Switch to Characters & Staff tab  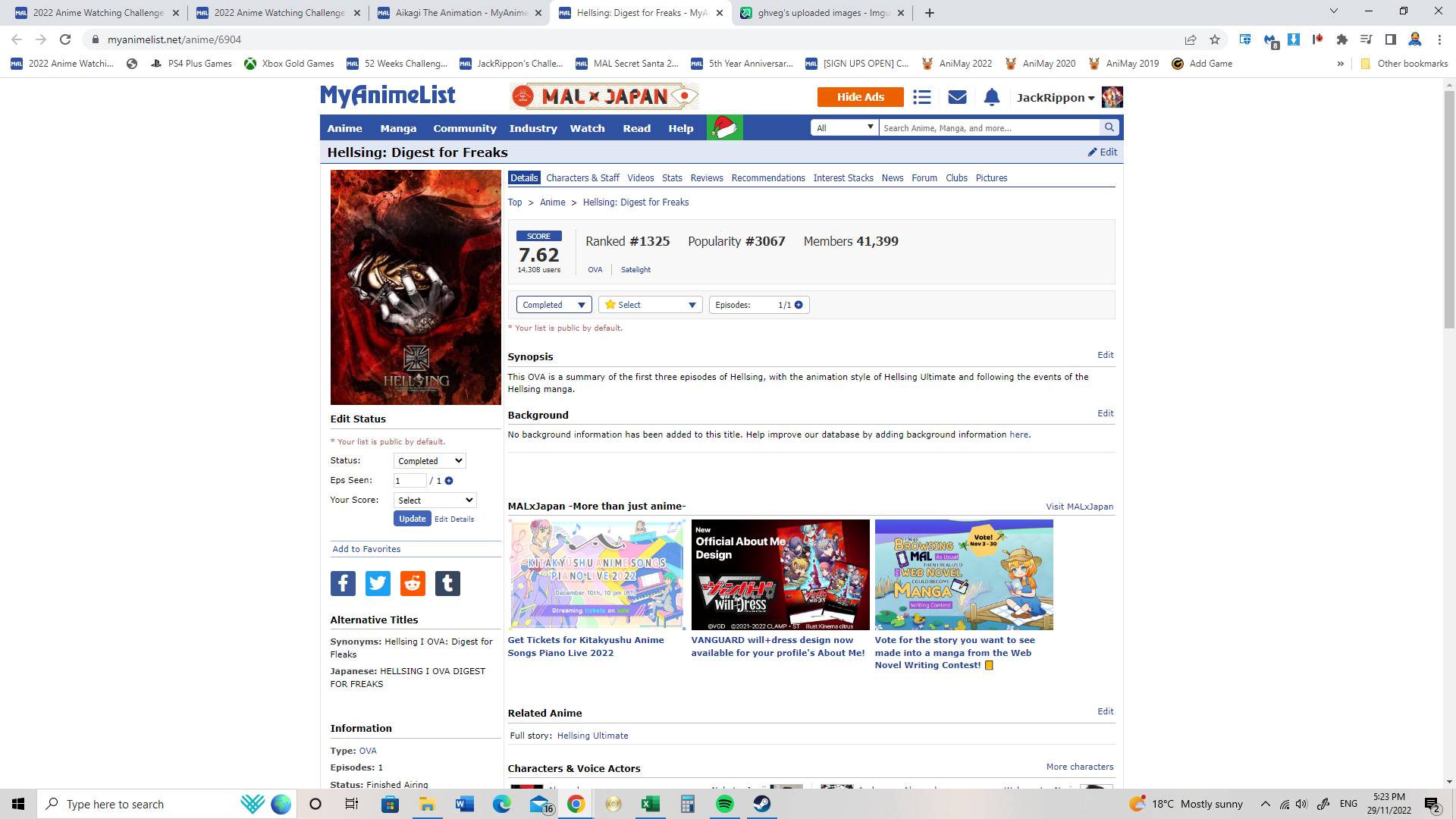pos(582,178)
